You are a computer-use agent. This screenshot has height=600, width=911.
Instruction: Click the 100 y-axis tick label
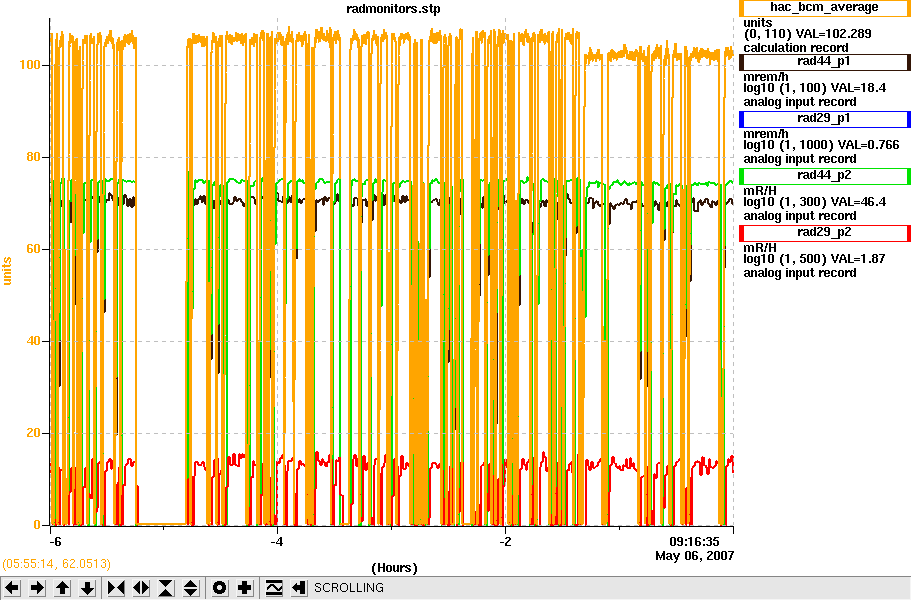(x=30, y=64)
